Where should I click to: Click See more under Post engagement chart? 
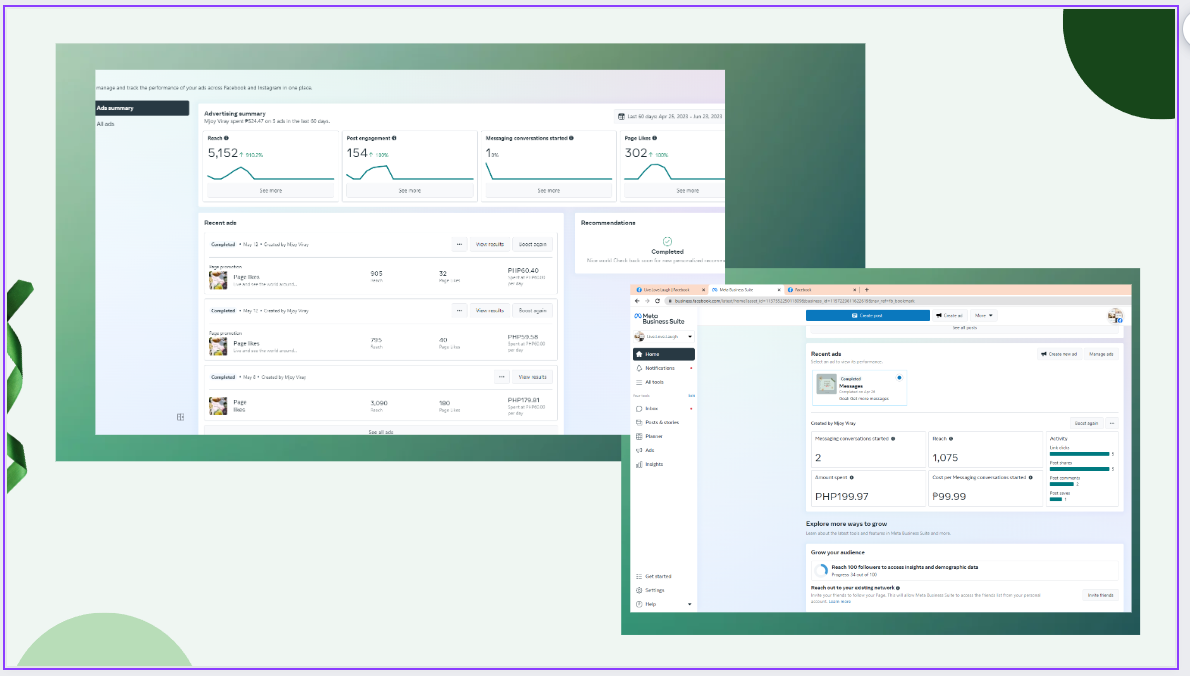410,190
